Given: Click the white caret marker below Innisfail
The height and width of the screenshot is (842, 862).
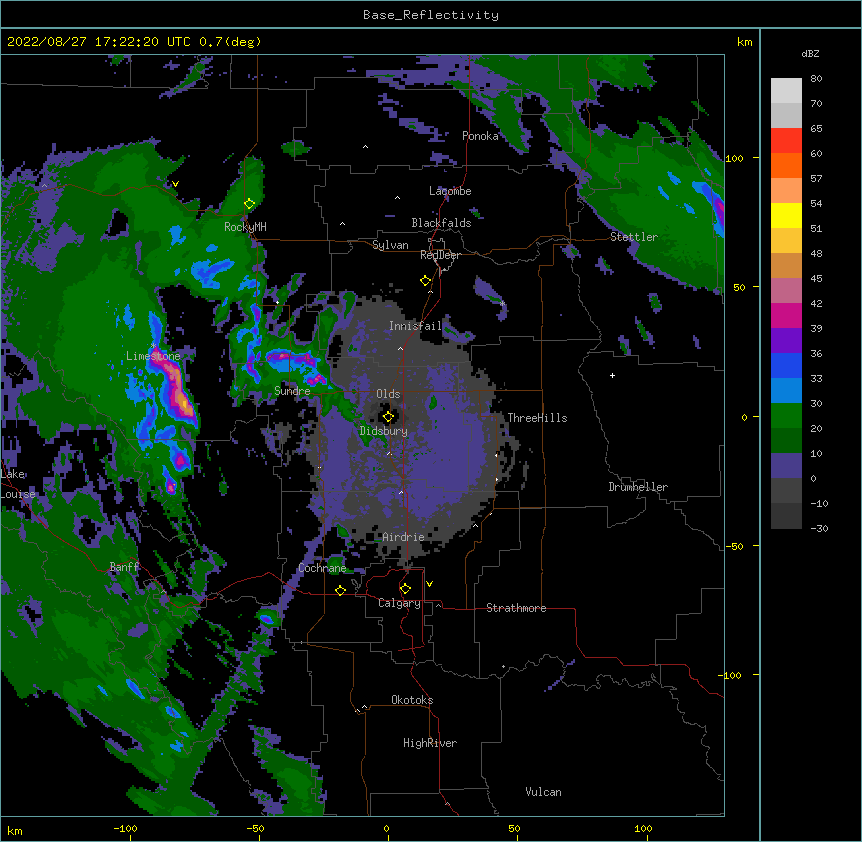Looking at the screenshot, I should tap(400, 348).
